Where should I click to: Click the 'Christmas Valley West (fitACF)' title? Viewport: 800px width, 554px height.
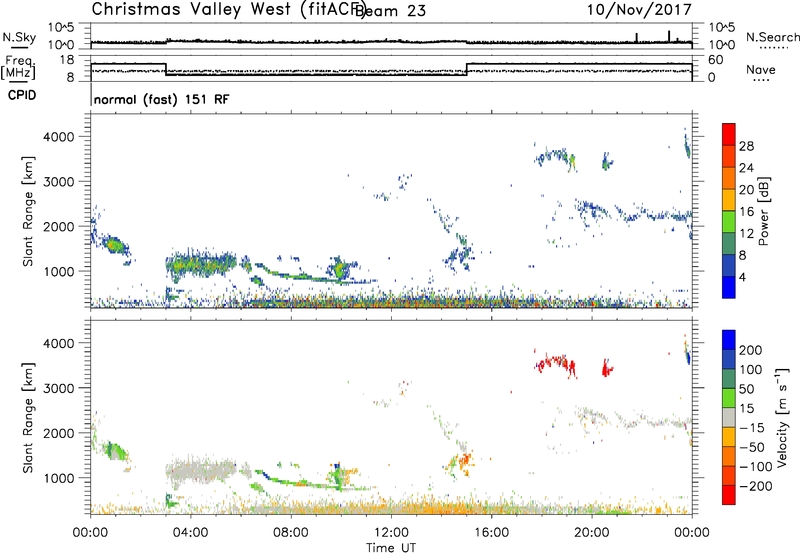point(228,10)
